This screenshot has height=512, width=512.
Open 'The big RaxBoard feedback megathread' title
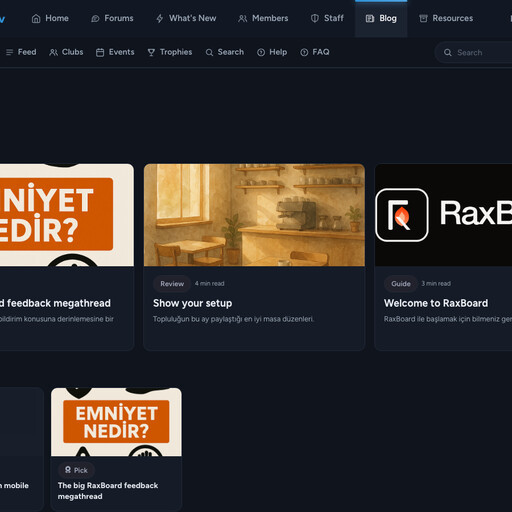point(108,491)
